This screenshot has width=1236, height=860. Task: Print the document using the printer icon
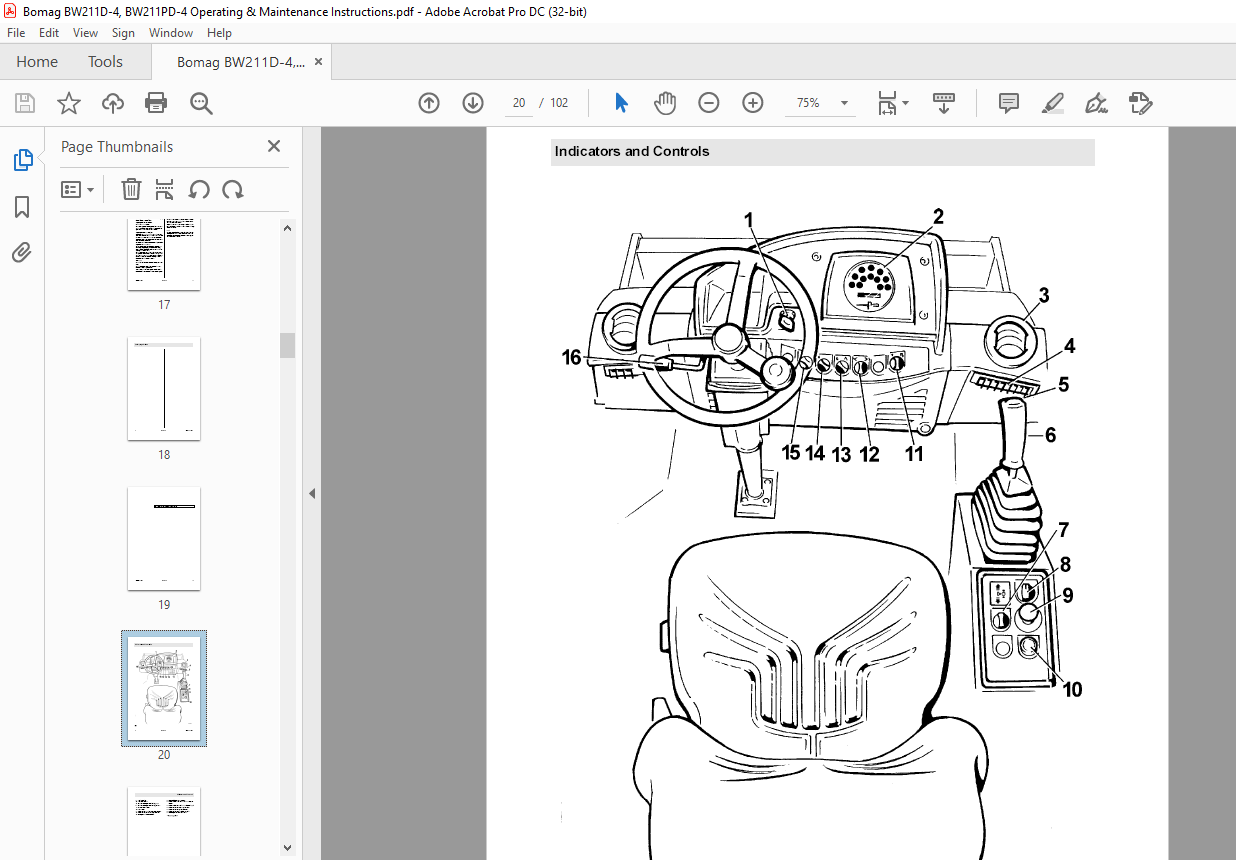click(156, 103)
